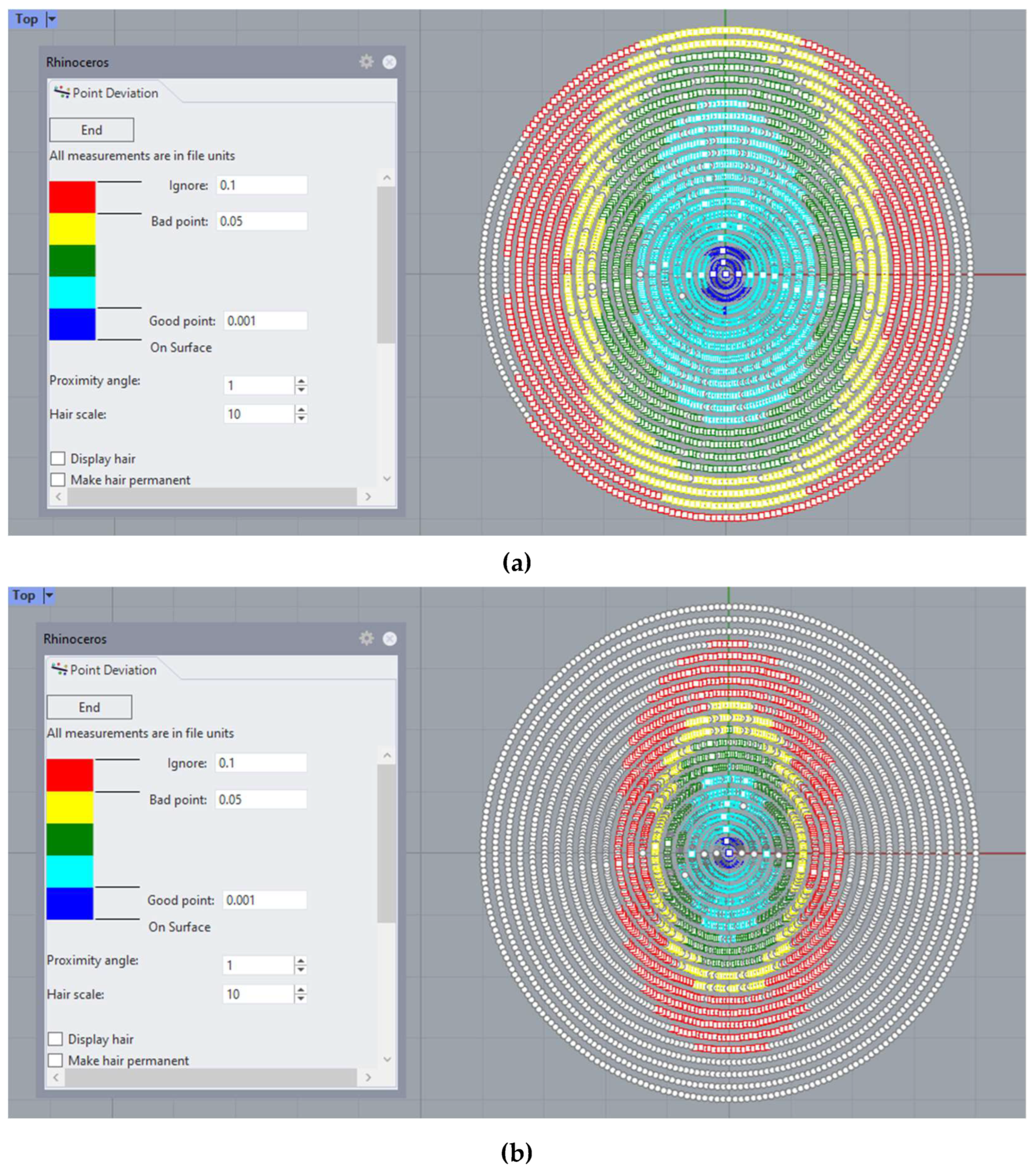Open Top viewport dropdown arrow in (b)

49,596
